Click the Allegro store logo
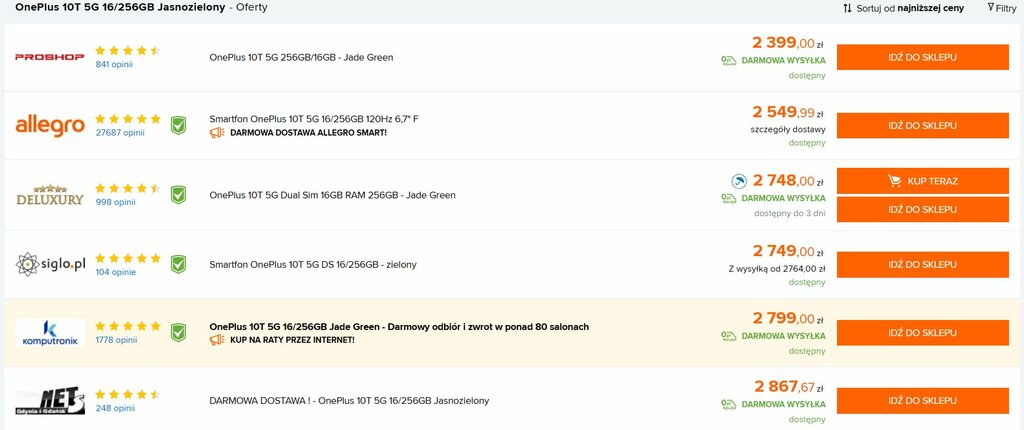Image resolution: width=1024 pixels, height=430 pixels. point(50,125)
